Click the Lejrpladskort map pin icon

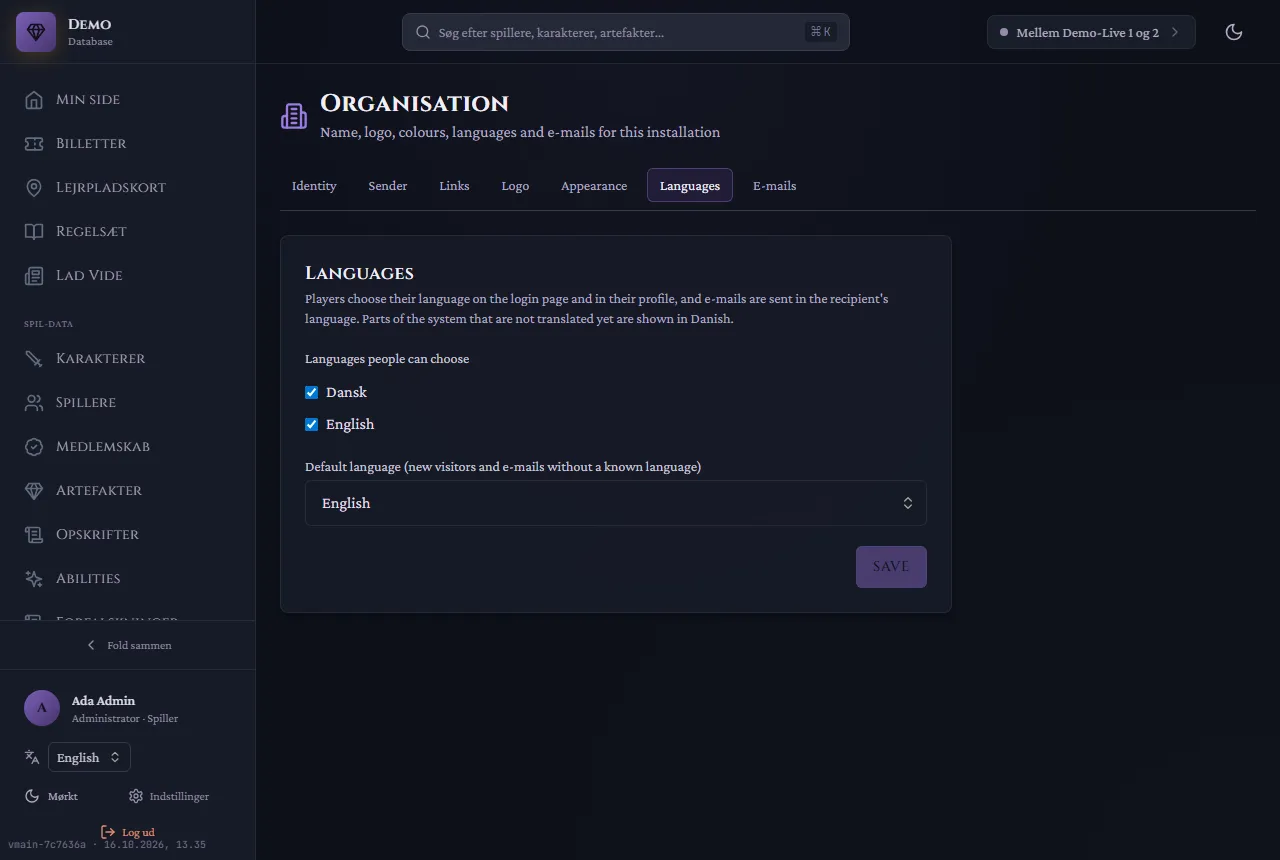pos(34,187)
